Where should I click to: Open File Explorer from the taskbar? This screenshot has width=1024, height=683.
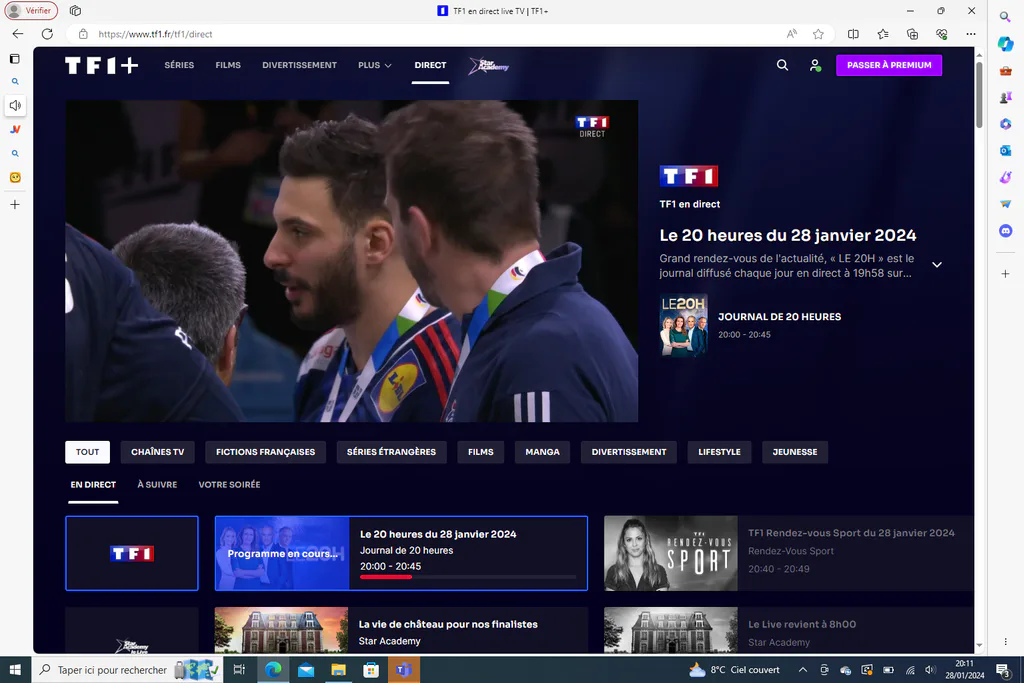pyautogui.click(x=338, y=670)
